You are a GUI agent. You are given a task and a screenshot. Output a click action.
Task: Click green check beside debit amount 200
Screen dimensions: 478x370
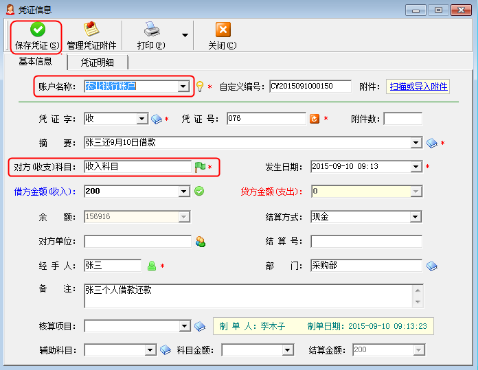point(199,191)
